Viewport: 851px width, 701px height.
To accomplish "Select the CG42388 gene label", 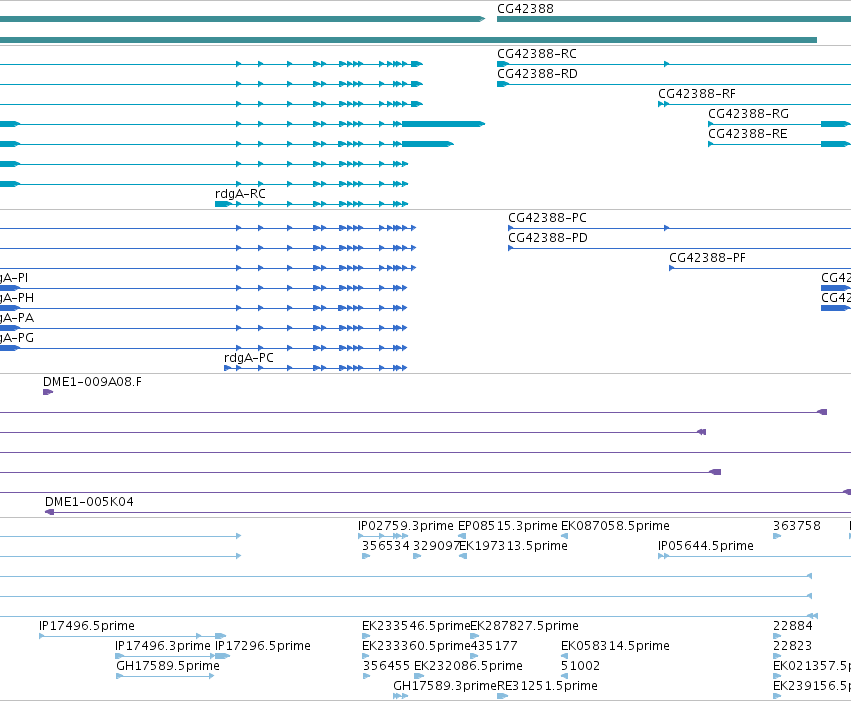I will [x=525, y=9].
